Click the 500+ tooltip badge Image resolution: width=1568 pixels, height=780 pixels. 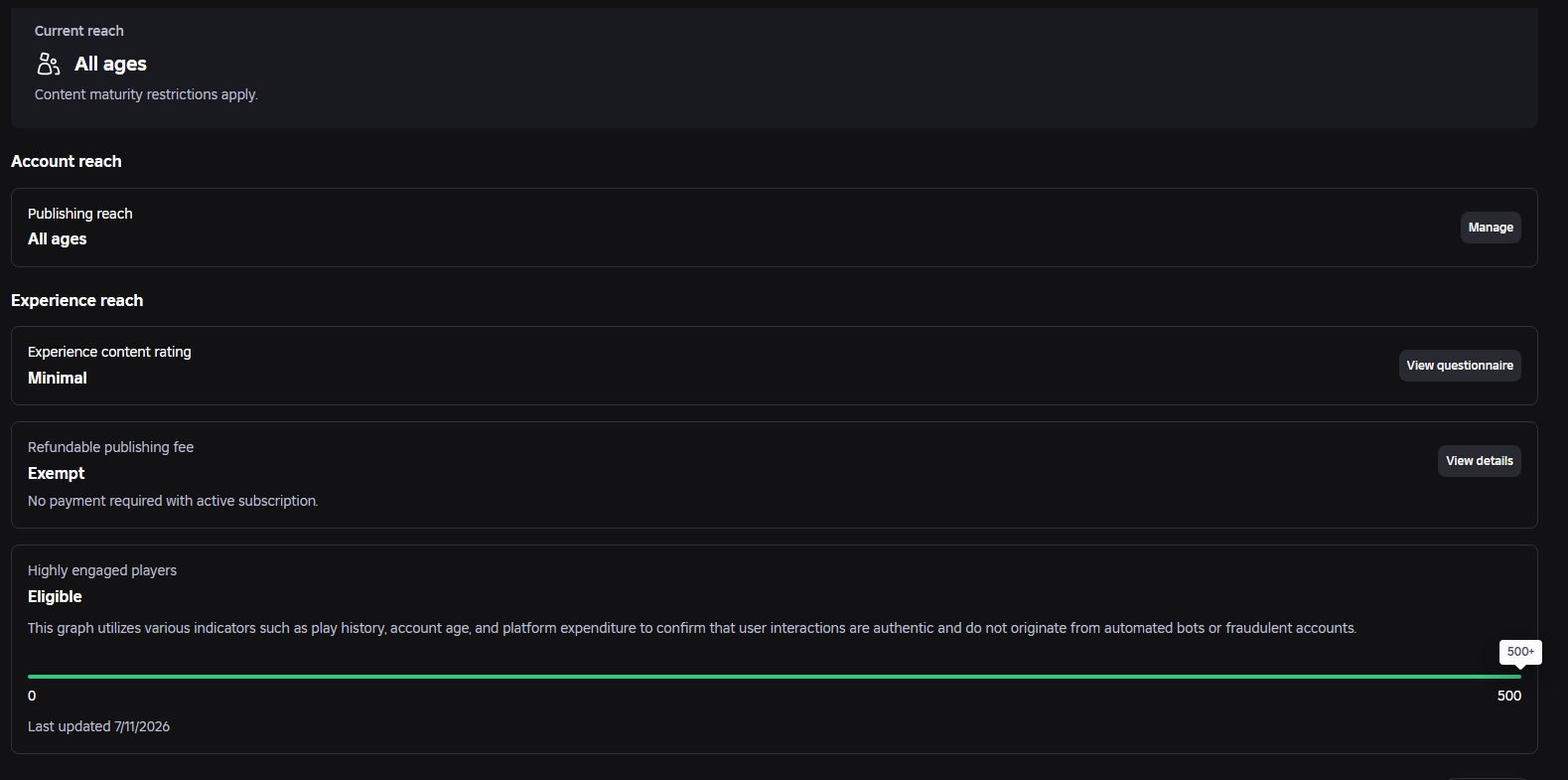pos(1520,652)
